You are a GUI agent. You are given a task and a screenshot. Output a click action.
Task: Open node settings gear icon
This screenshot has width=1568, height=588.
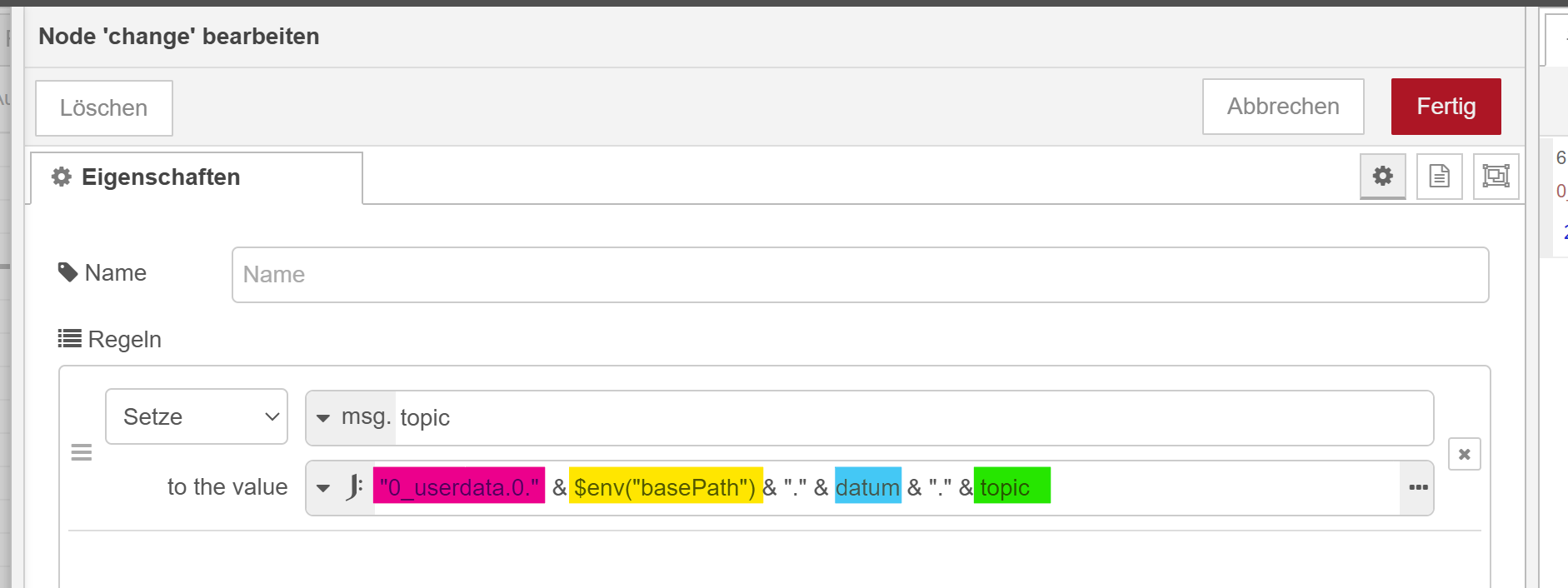(1382, 176)
